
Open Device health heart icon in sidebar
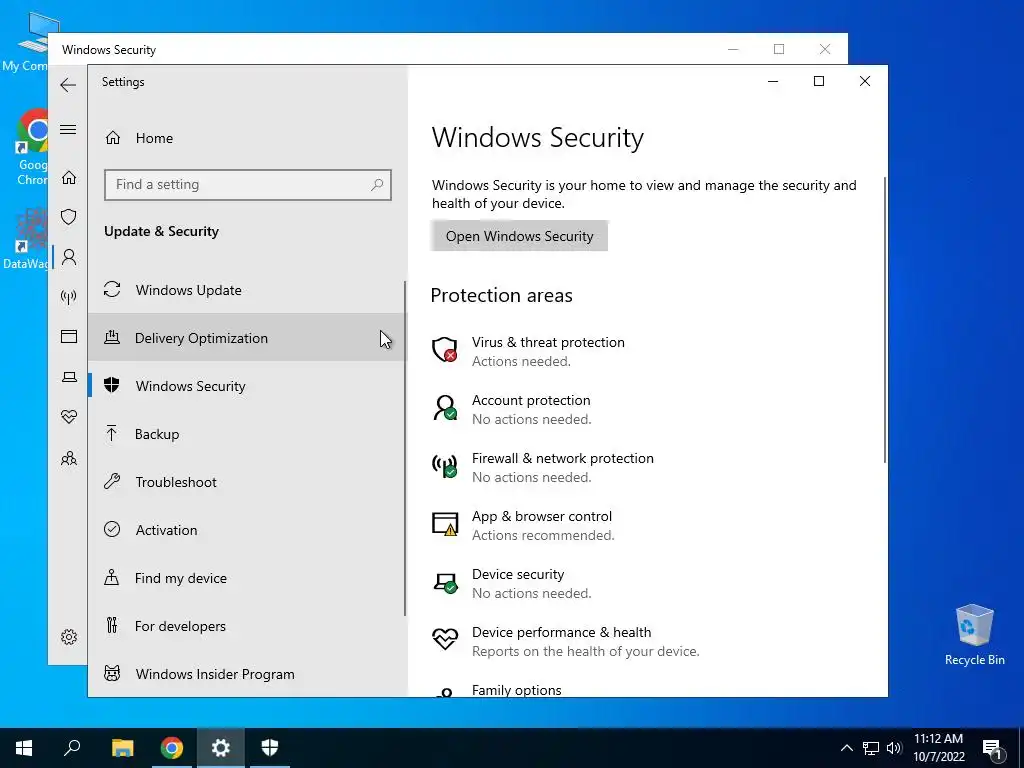click(x=69, y=417)
